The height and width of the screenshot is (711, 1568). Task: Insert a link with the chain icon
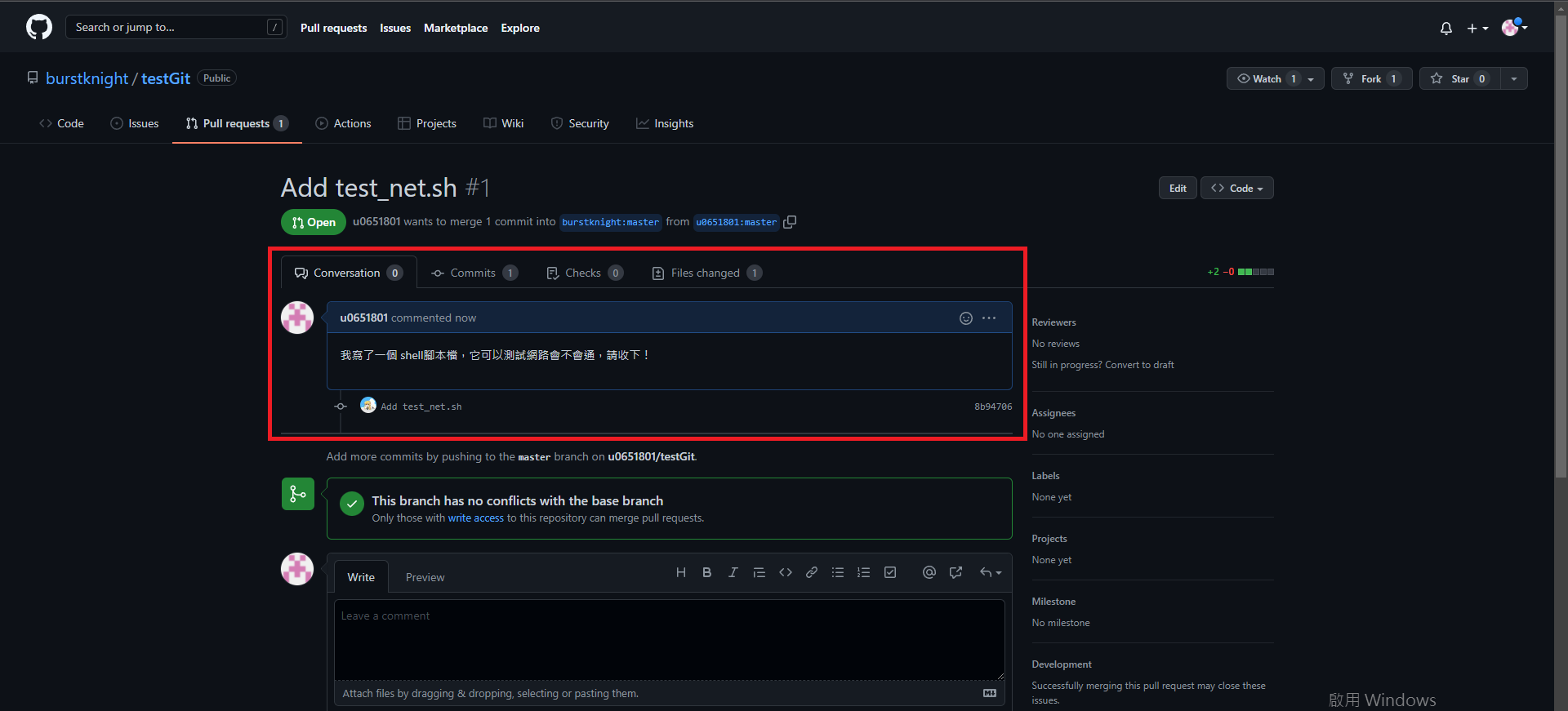812,572
